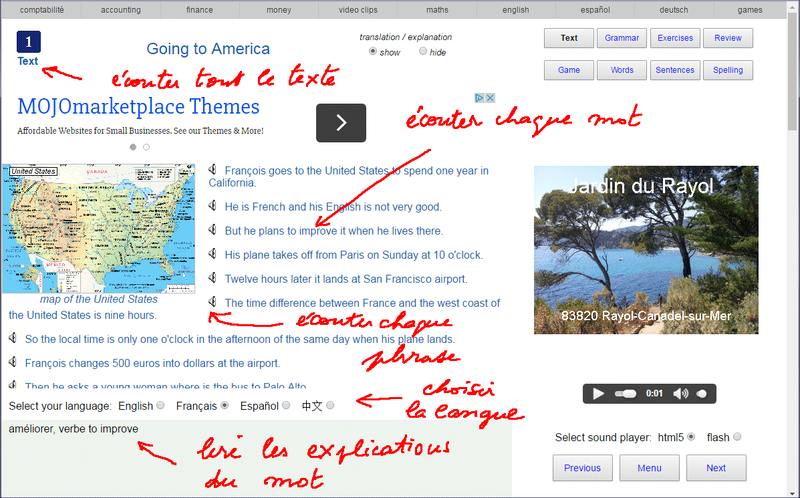Viewport: 800px width, 498px height.
Task: Select the hide translation radio button
Action: click(x=422, y=51)
